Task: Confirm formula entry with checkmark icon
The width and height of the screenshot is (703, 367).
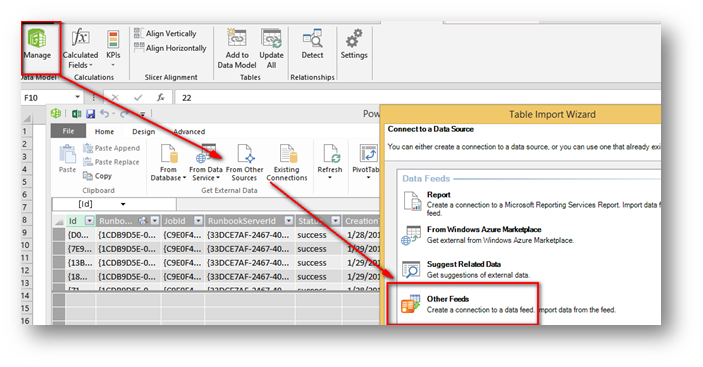Action: (x=138, y=97)
